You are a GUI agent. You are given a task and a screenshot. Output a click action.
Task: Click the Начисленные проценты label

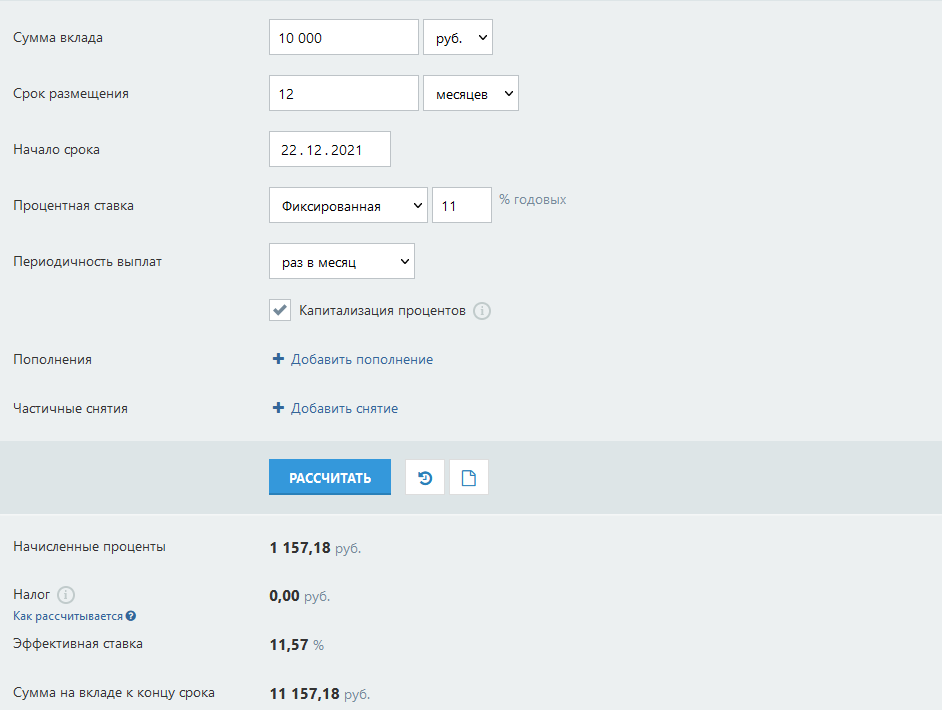[90, 547]
